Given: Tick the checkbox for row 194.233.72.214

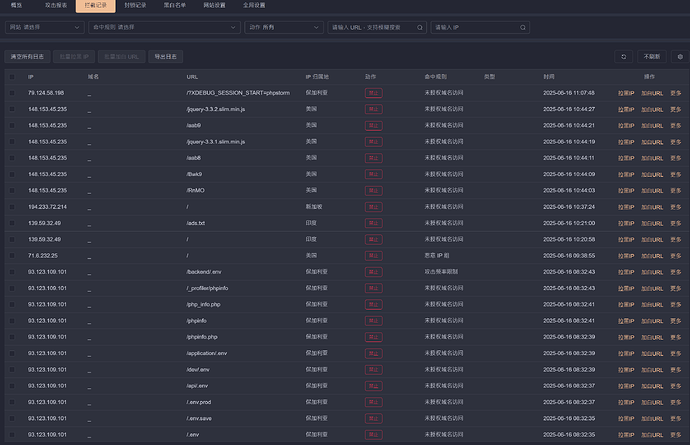Looking at the screenshot, I should (x=12, y=207).
